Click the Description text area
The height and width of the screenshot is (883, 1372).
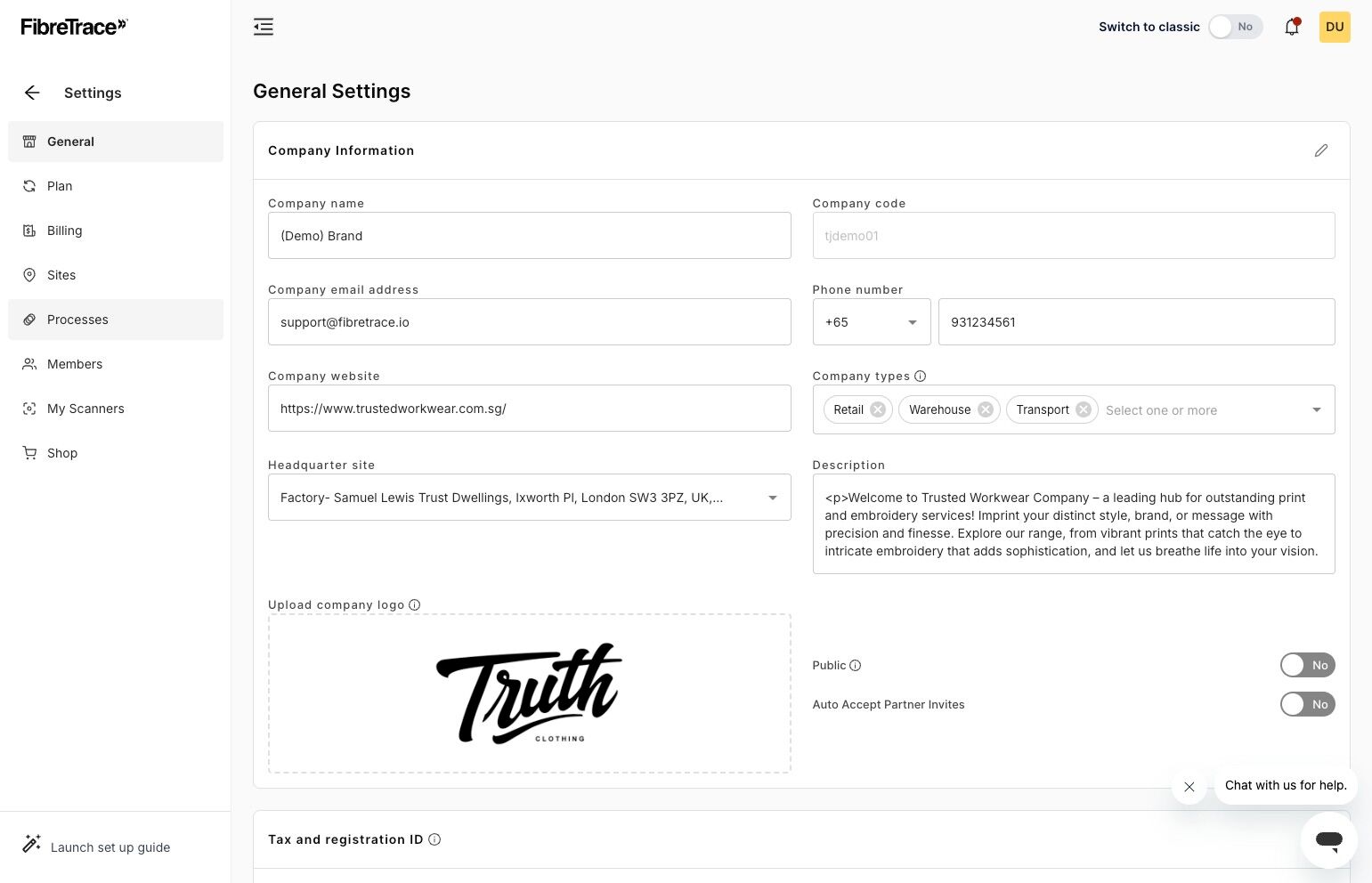[x=1074, y=524]
